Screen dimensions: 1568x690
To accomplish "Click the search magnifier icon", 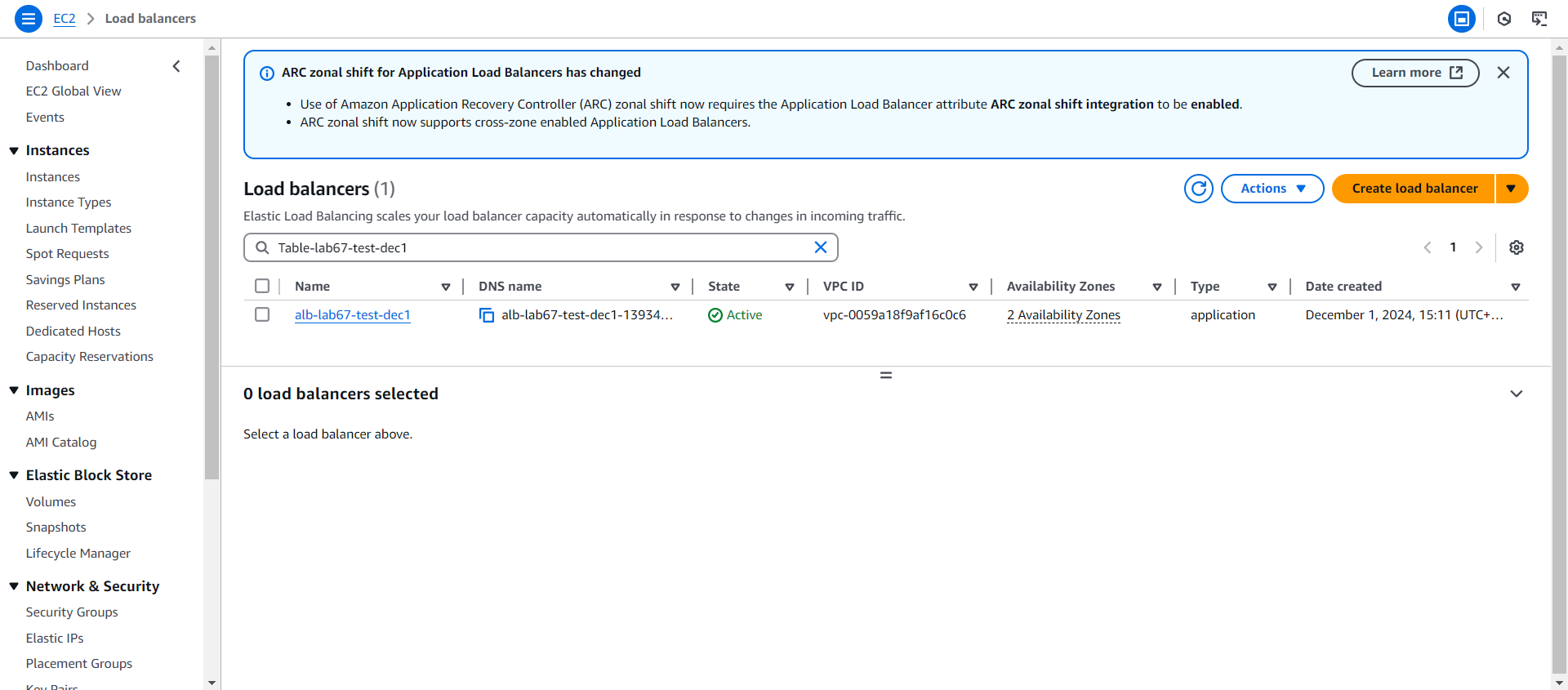I will (x=262, y=247).
